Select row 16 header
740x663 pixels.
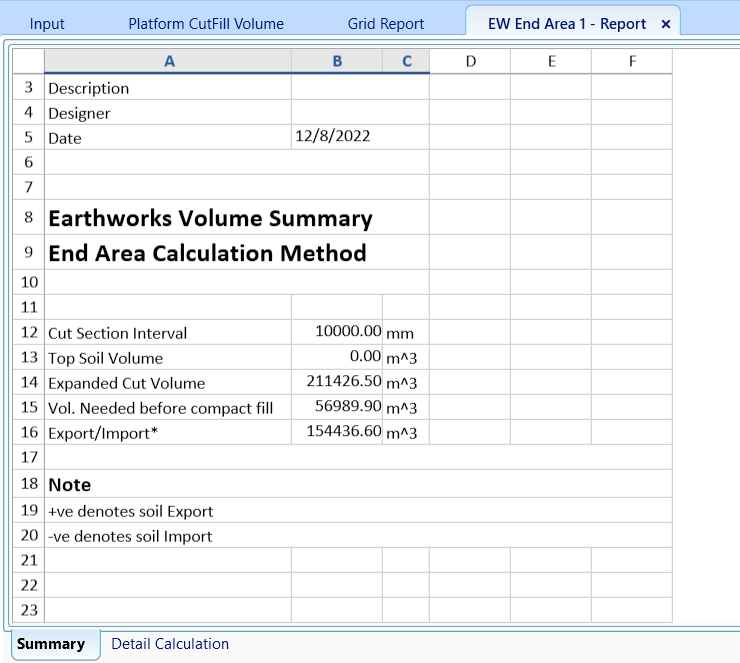29,432
